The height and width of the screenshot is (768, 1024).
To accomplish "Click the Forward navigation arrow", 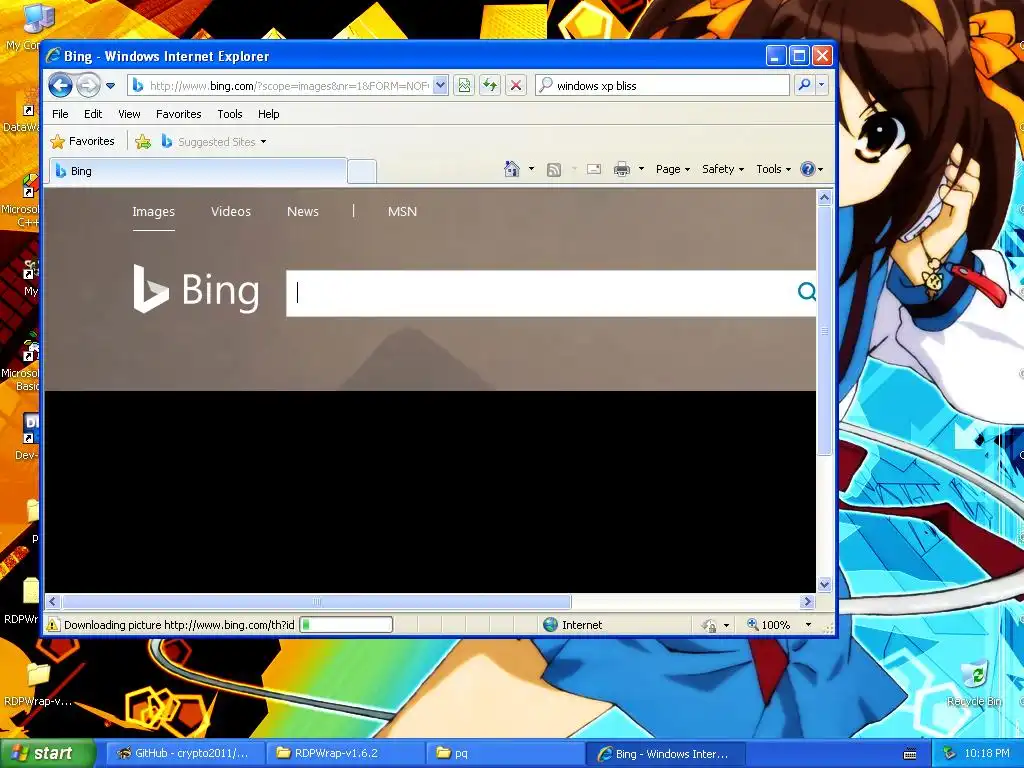I will (x=88, y=85).
